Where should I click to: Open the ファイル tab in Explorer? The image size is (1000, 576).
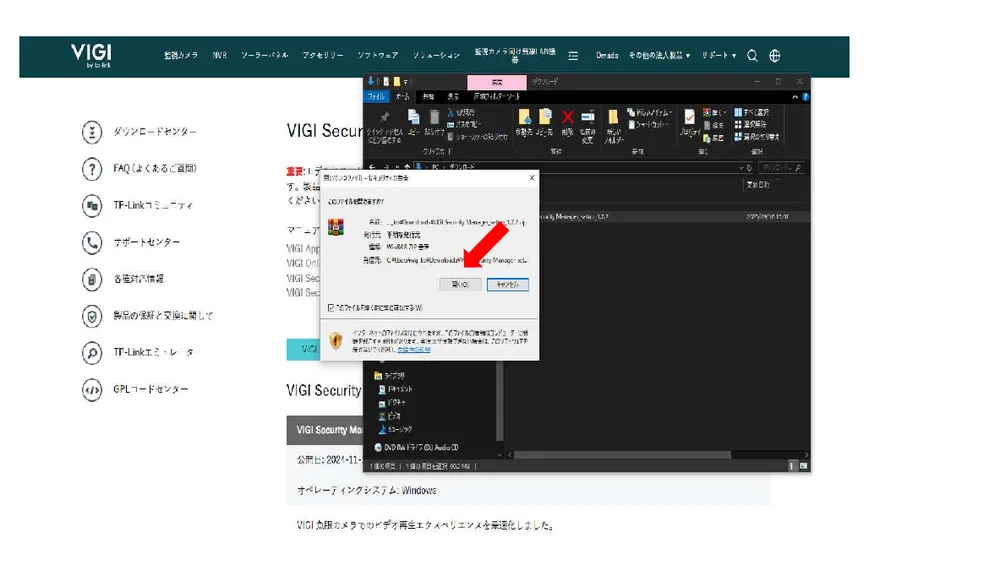(376, 97)
